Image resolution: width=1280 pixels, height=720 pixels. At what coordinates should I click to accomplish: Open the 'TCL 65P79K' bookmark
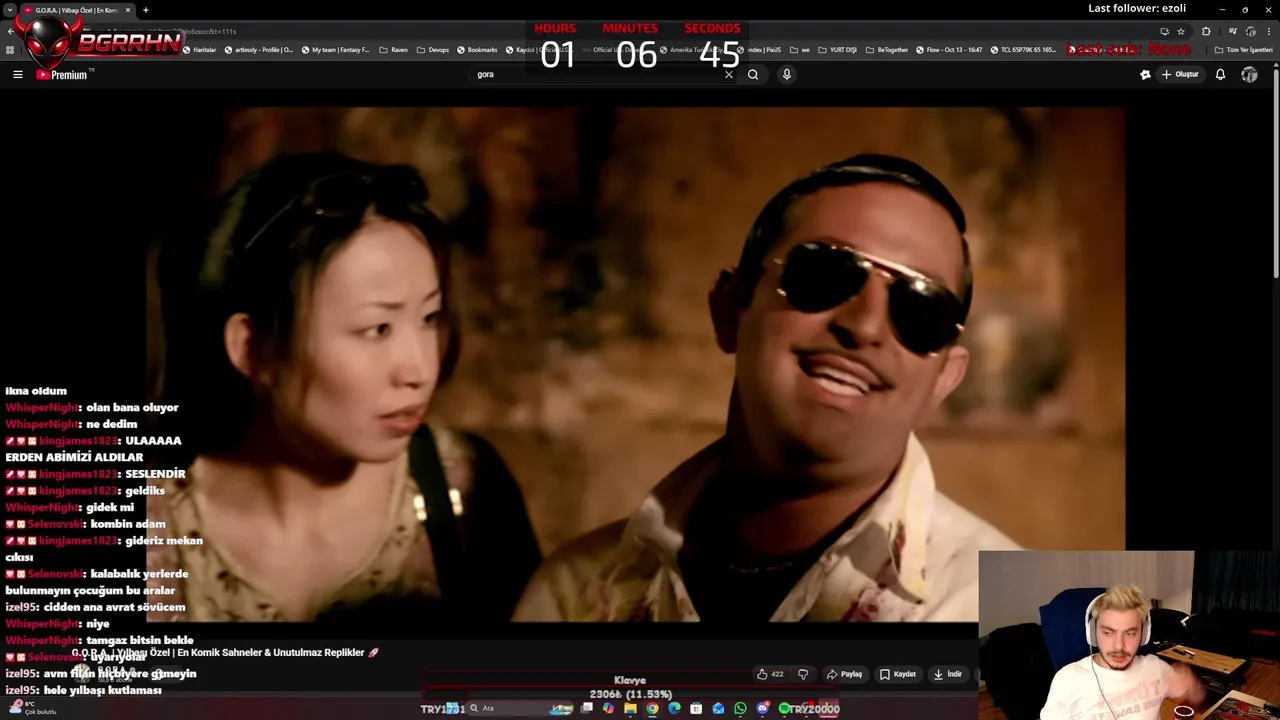1024,50
